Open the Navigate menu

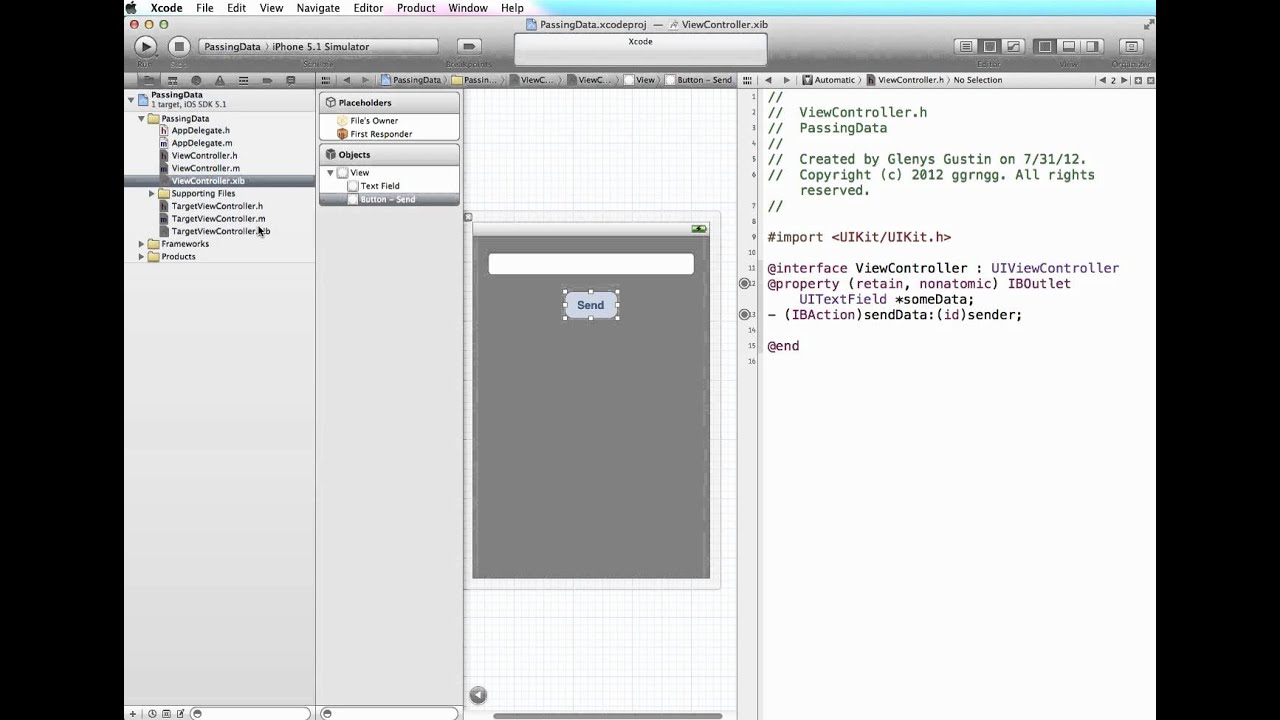(x=318, y=8)
